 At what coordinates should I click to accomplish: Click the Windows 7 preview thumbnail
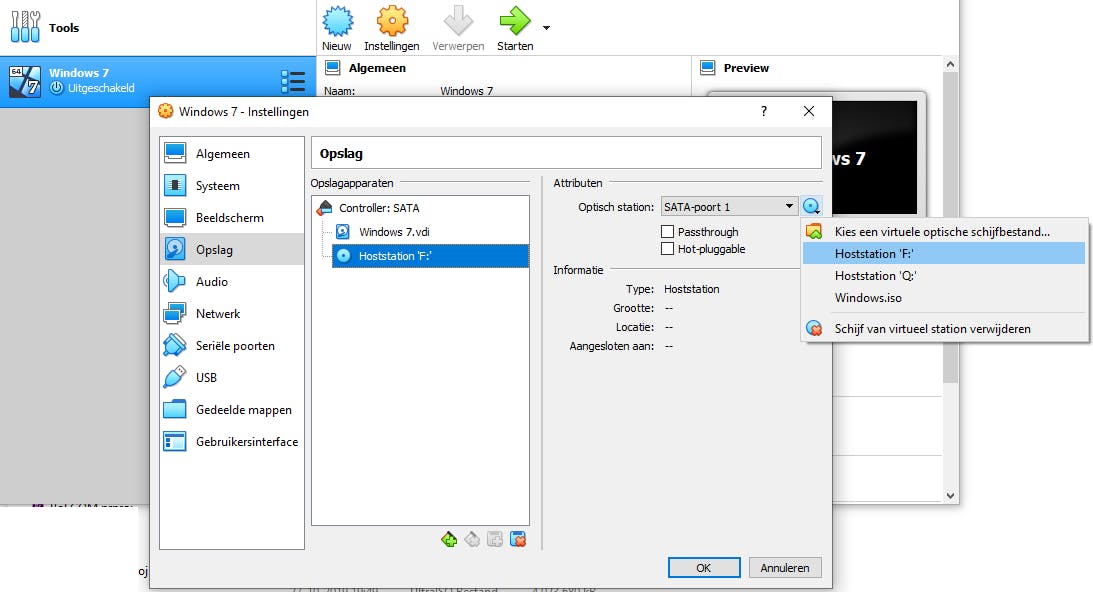click(x=875, y=158)
